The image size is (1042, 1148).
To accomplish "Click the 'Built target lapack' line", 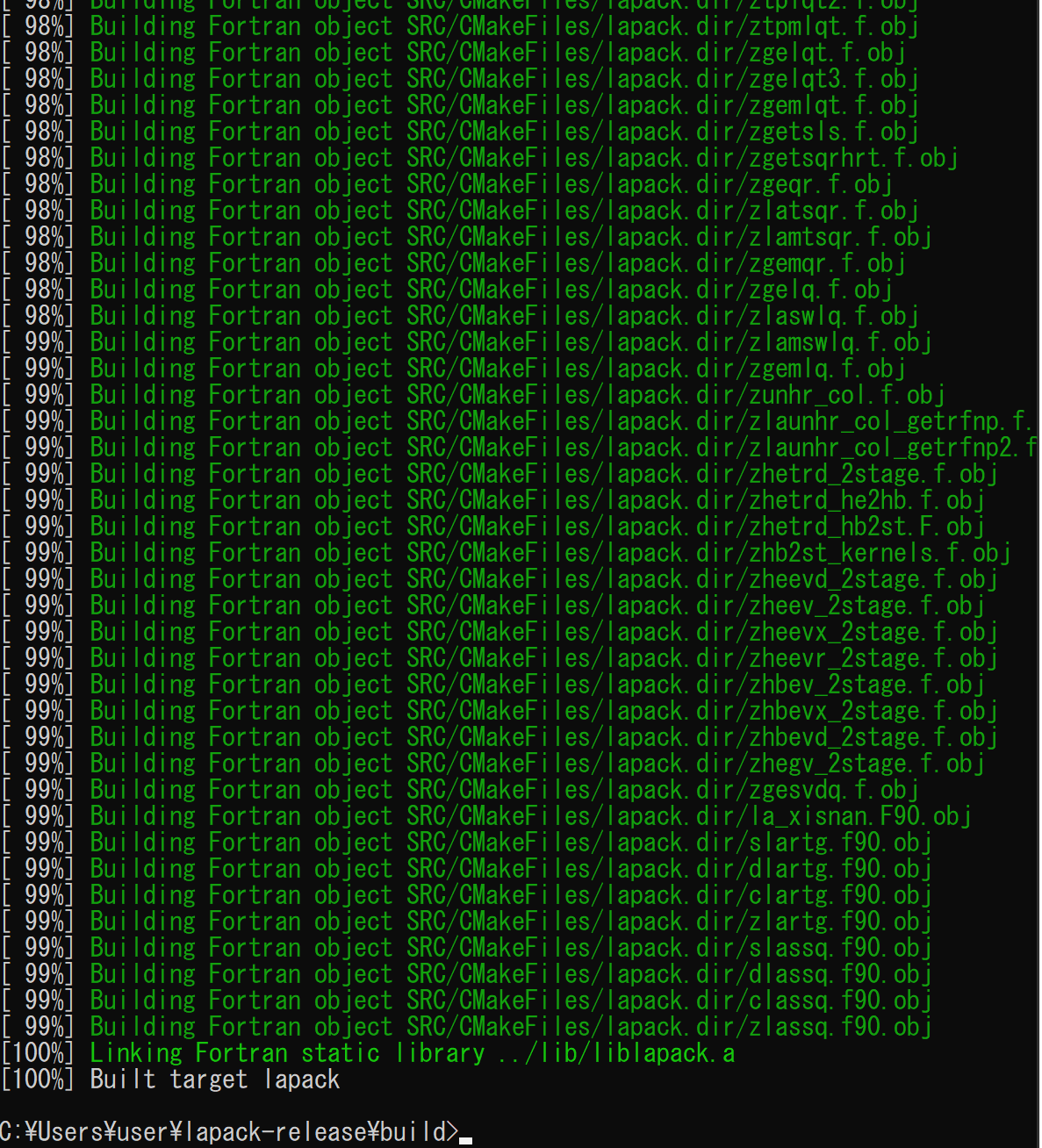I will (170, 1080).
